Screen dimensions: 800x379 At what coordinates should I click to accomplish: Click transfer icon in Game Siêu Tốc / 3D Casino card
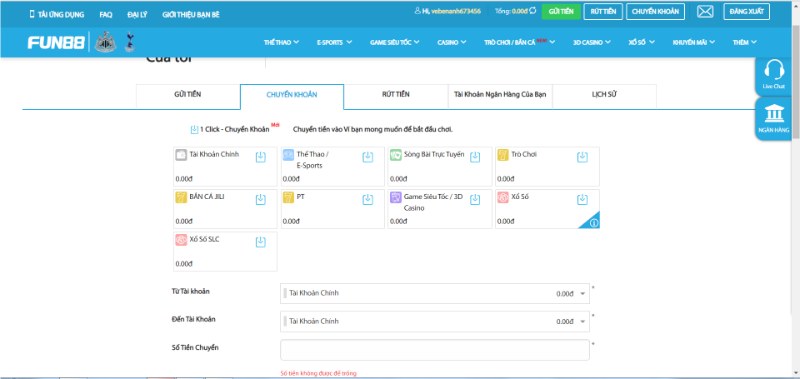coord(475,199)
